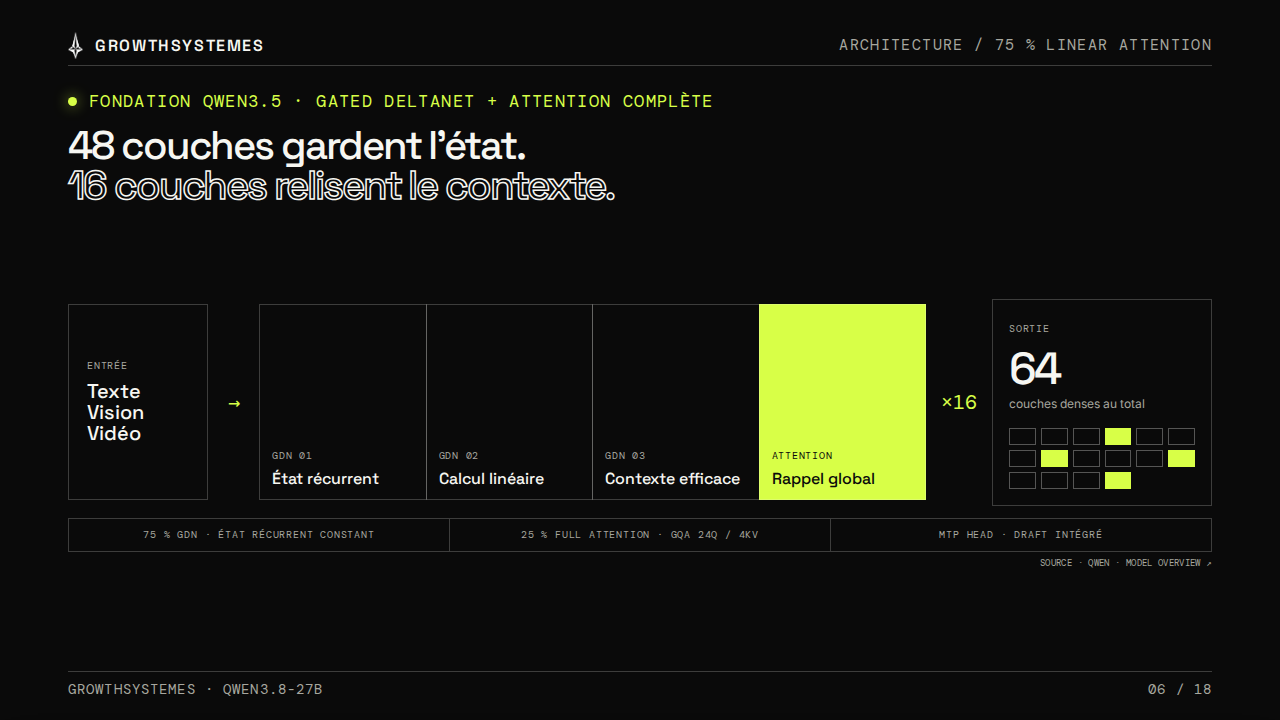Click the word 'Vision' in input card
1280x720 pixels.
pos(116,412)
